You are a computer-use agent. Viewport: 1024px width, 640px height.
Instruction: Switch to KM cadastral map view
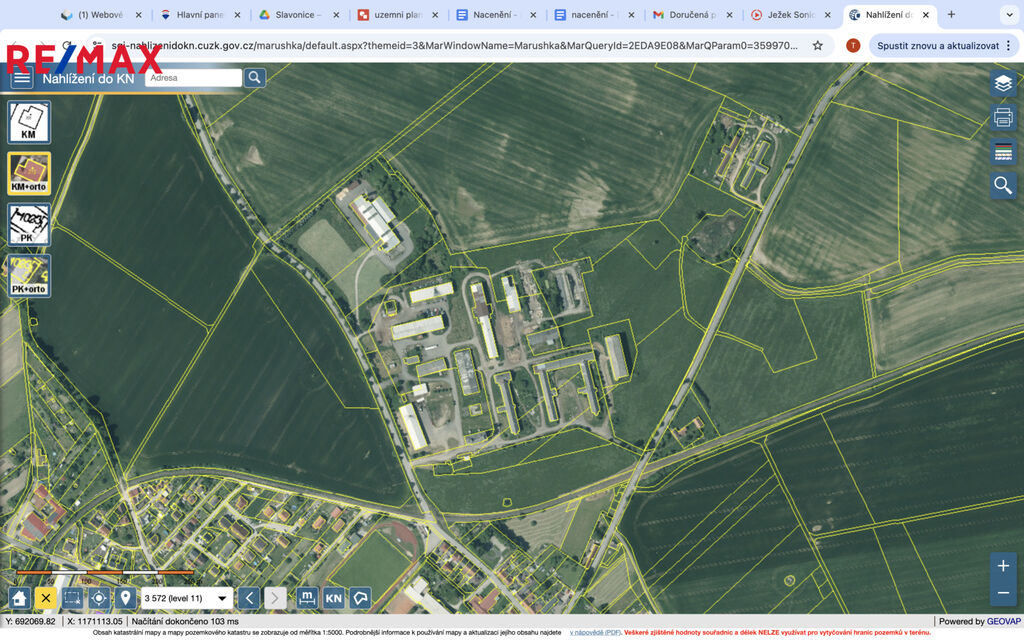pos(29,122)
